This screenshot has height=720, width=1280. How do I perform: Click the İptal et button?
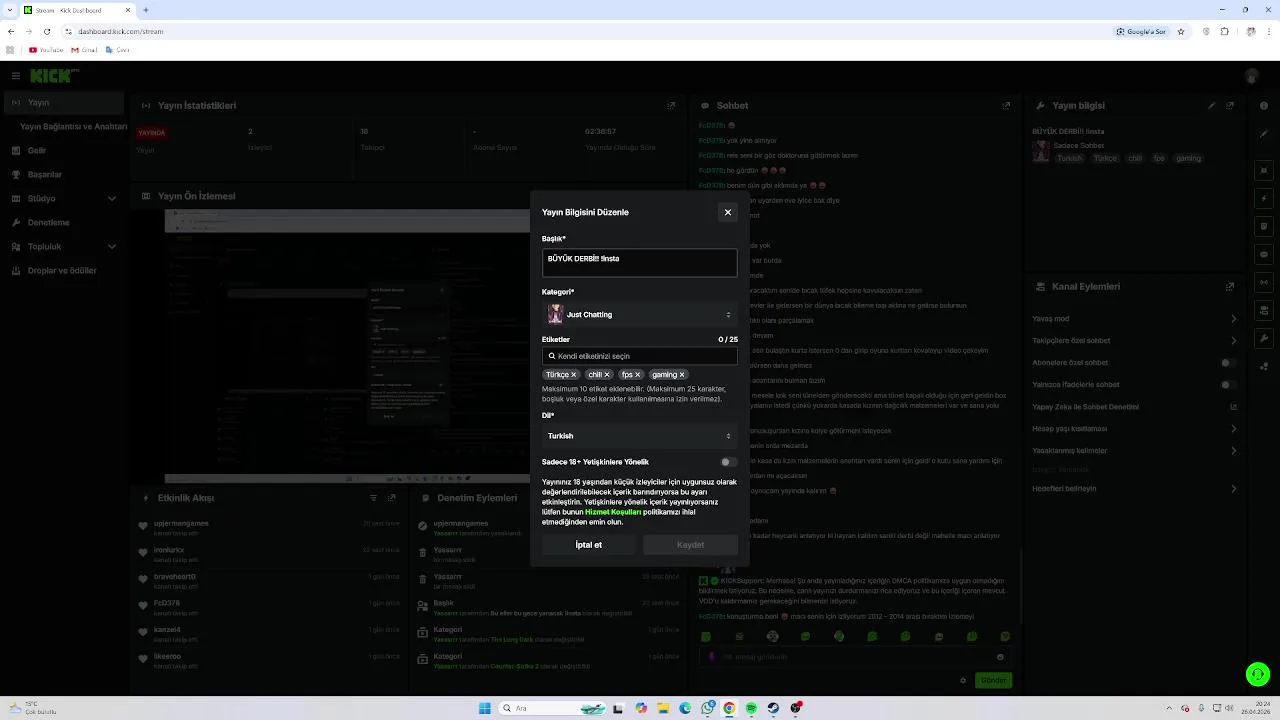pos(589,545)
